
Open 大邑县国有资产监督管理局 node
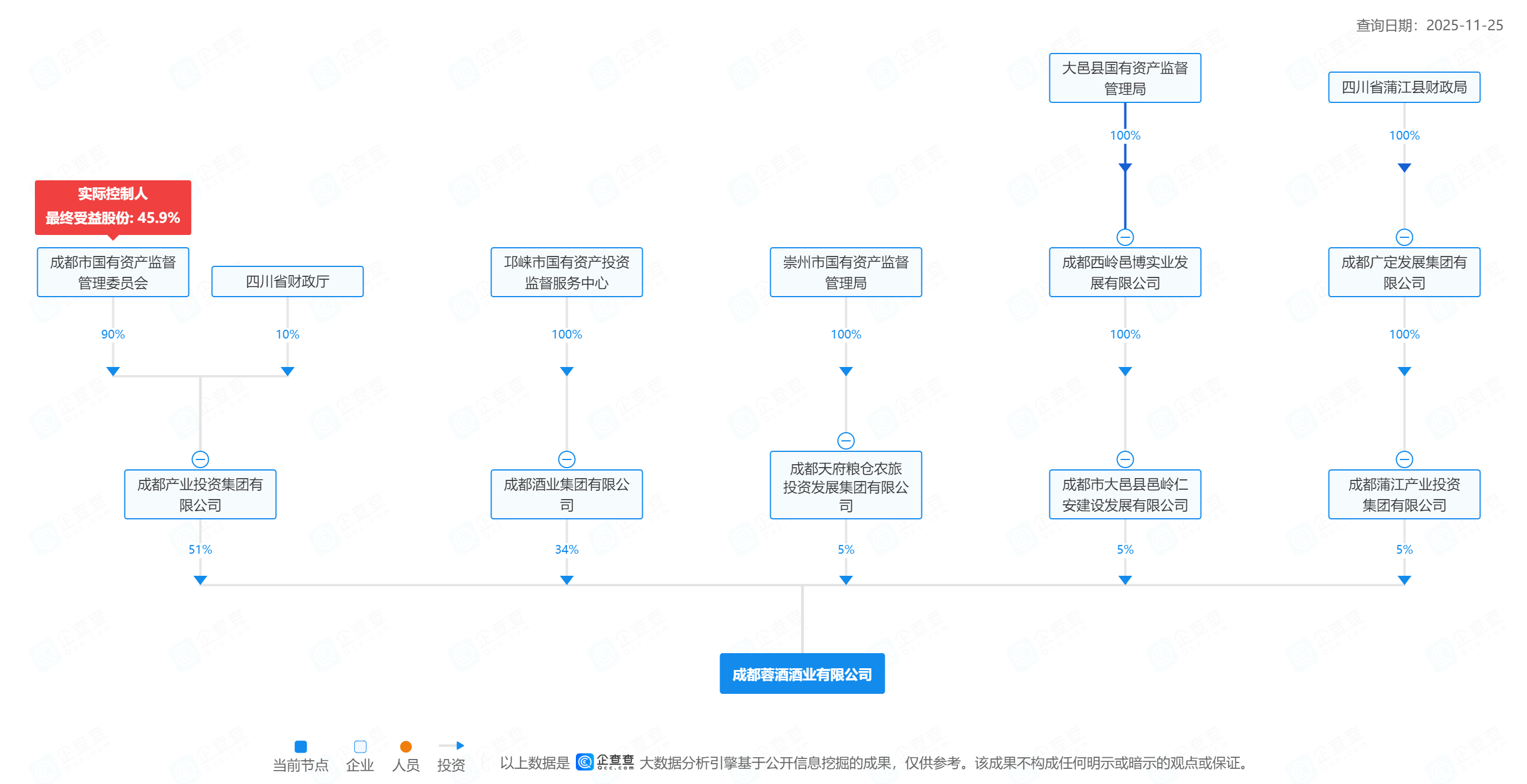coord(1124,77)
